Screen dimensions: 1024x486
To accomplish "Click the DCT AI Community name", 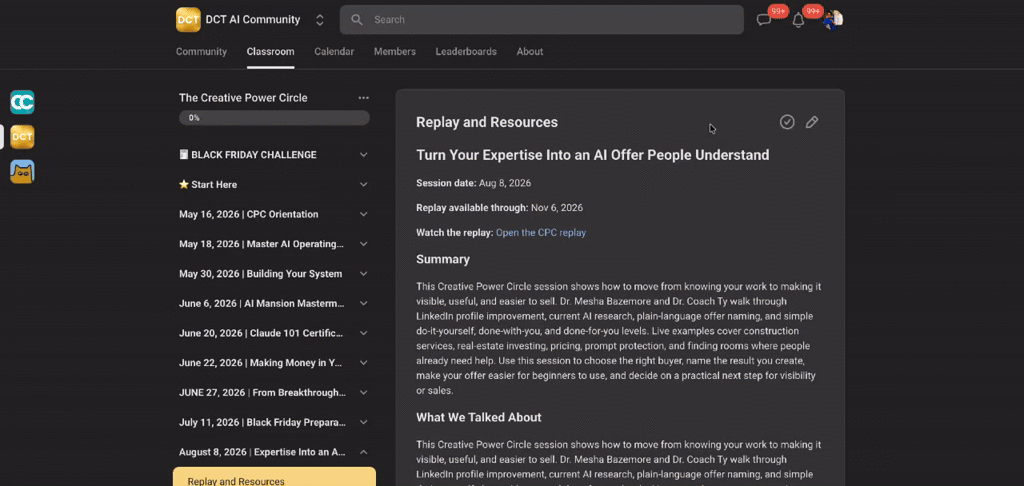I will [253, 20].
